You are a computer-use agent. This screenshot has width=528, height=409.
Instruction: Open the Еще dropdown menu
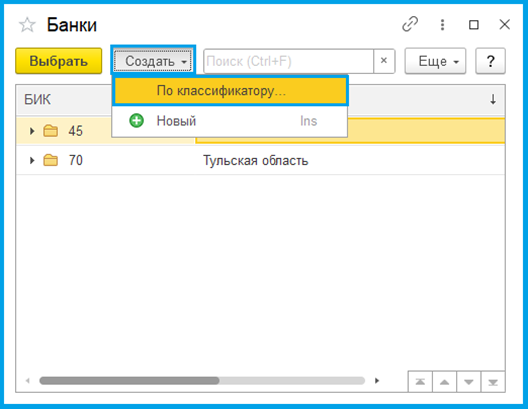(x=435, y=61)
